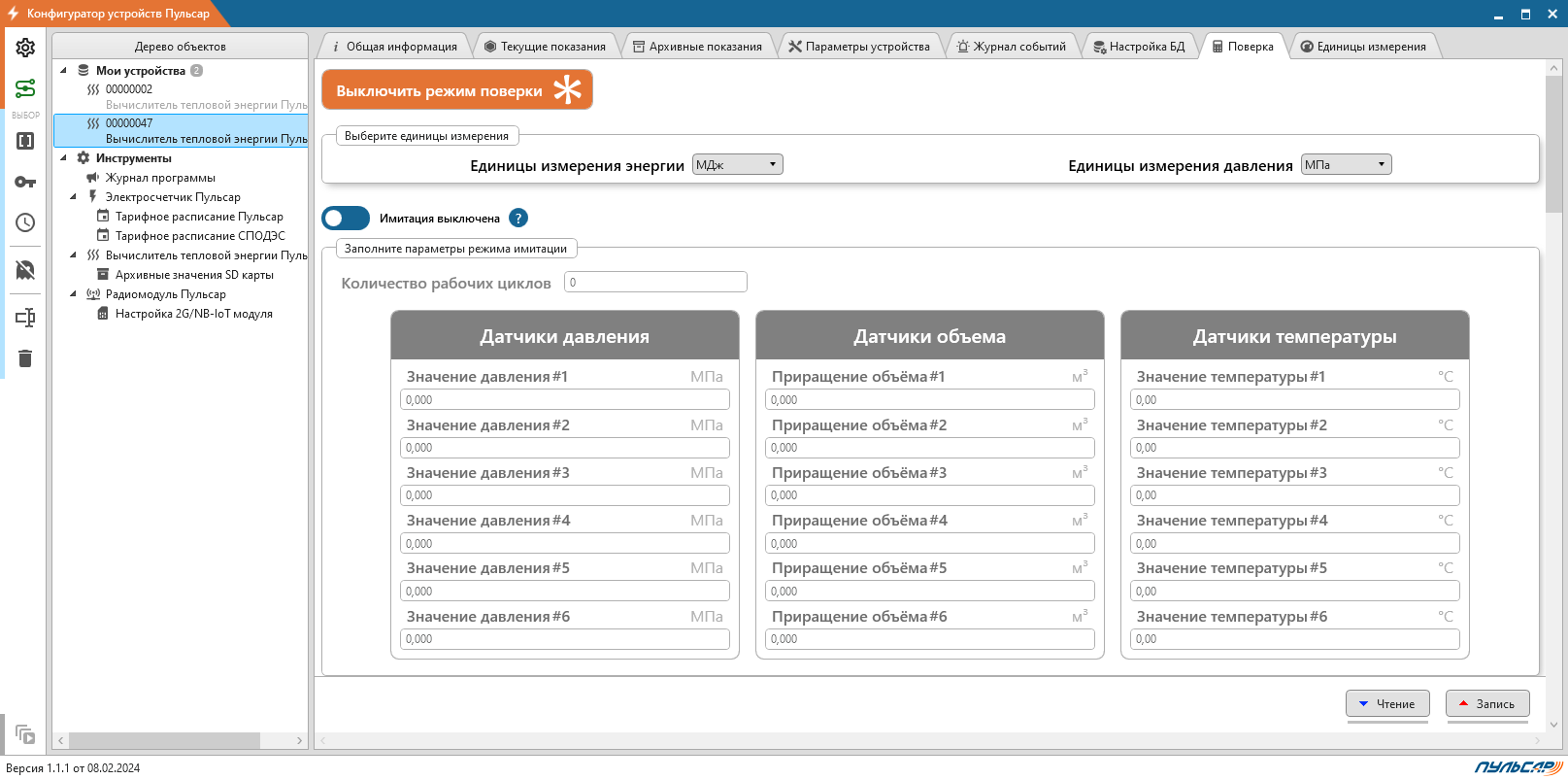Collapse the Электросчетчик Пульсар node
1568x780 pixels.
click(x=73, y=197)
